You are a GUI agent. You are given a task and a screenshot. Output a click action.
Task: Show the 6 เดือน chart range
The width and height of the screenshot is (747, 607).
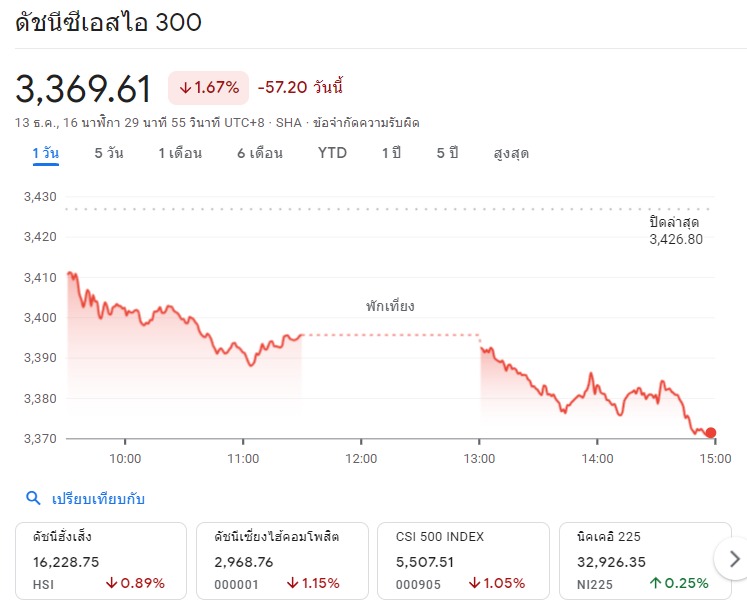click(260, 153)
